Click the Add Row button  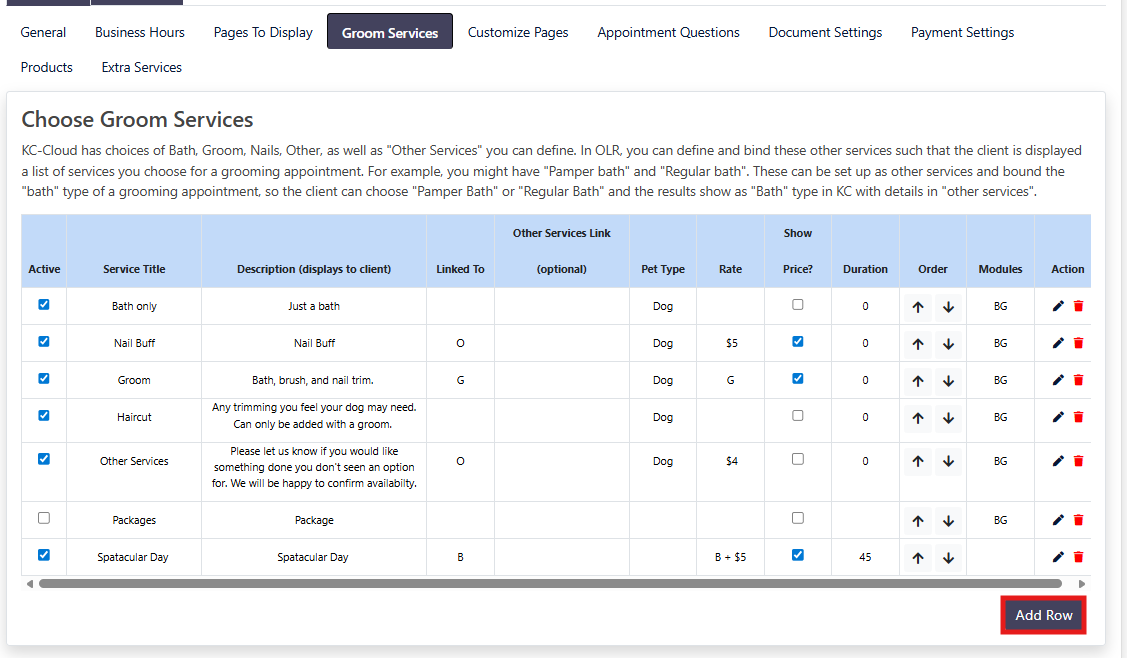coord(1043,615)
